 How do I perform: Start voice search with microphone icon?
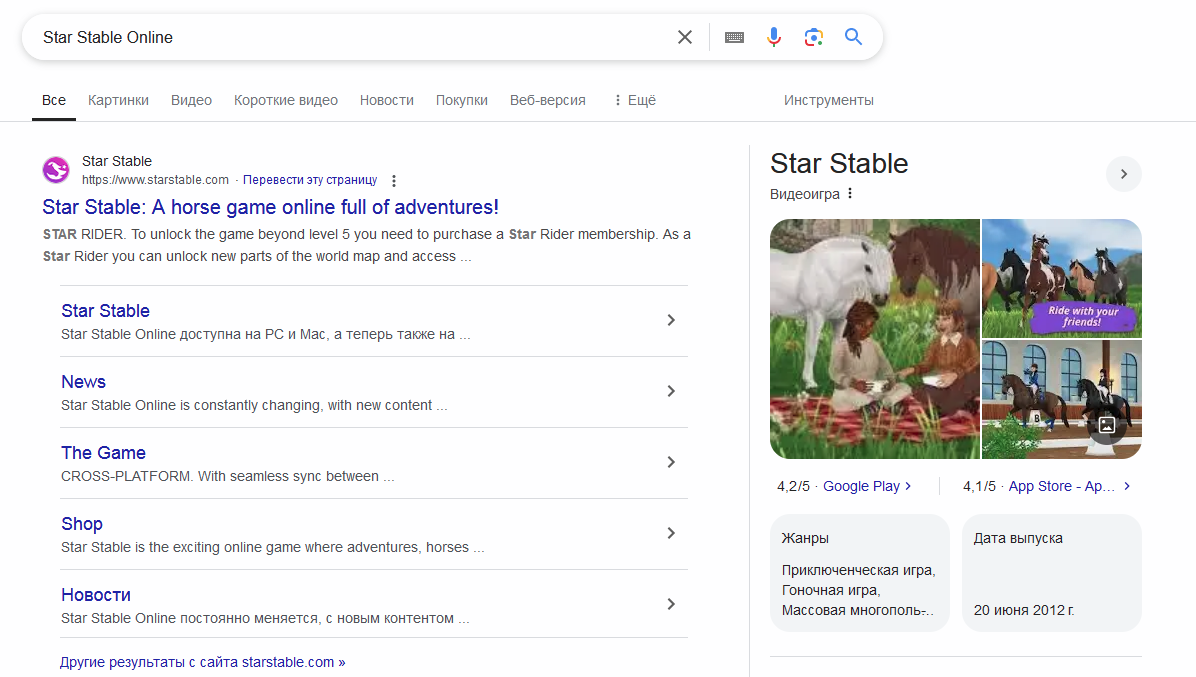tap(774, 37)
